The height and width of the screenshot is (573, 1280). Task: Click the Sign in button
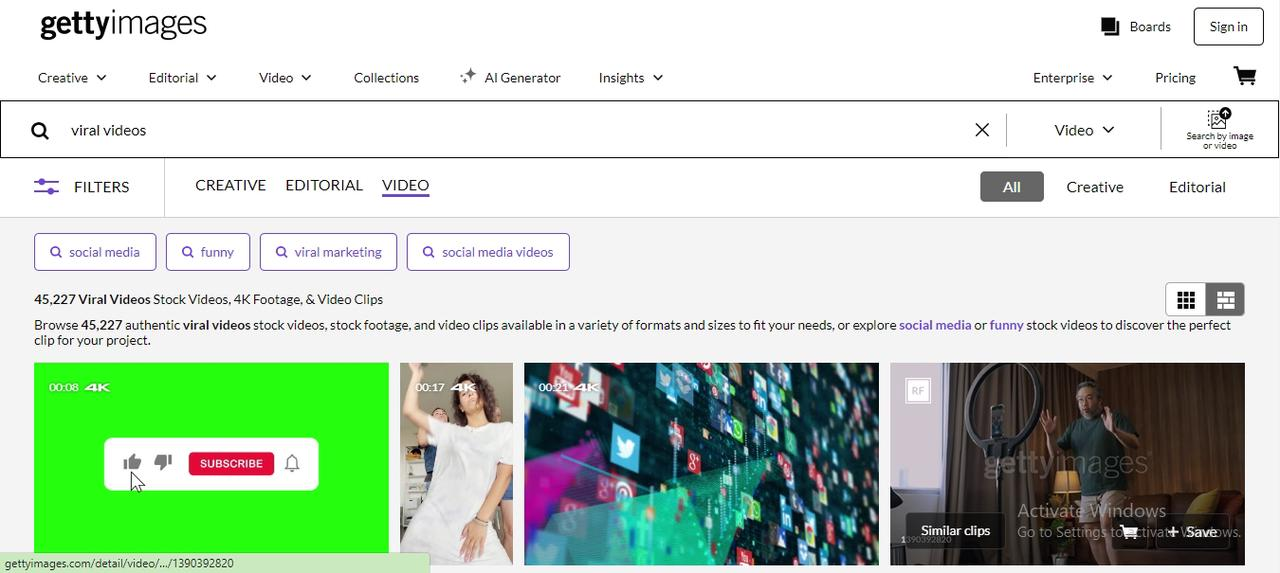pyautogui.click(x=1228, y=27)
